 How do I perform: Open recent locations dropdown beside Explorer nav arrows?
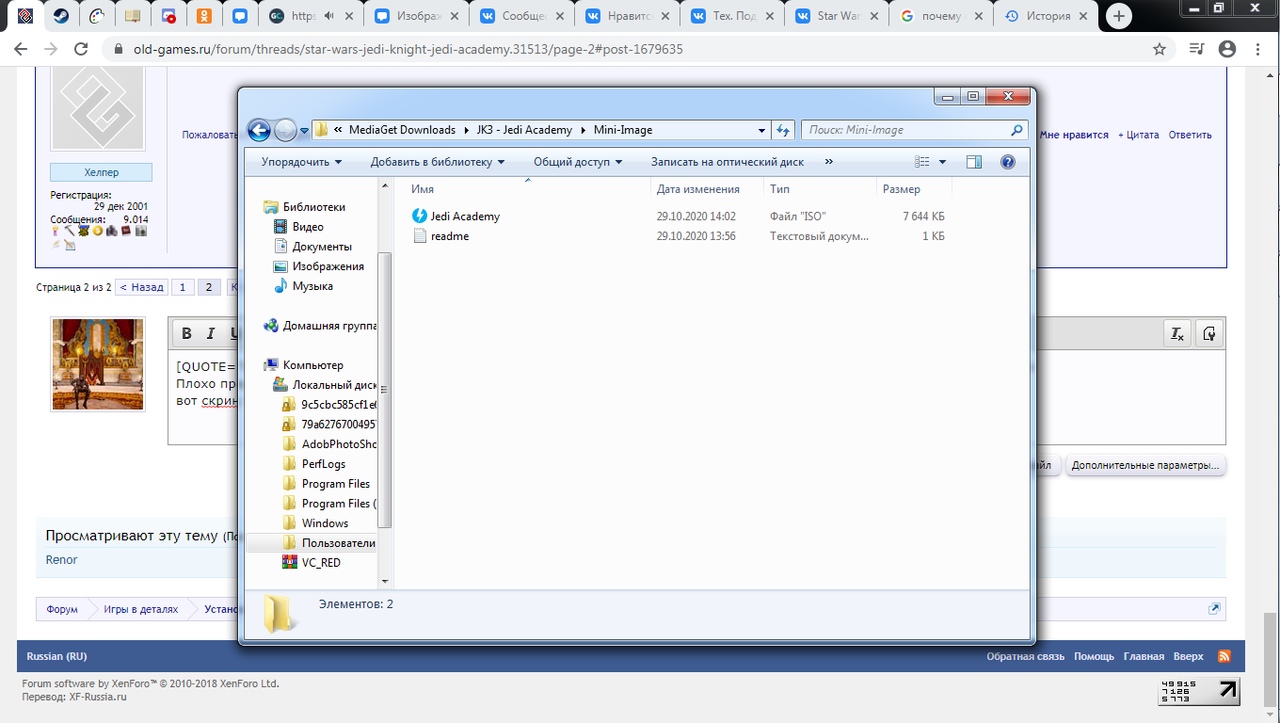pyautogui.click(x=304, y=130)
